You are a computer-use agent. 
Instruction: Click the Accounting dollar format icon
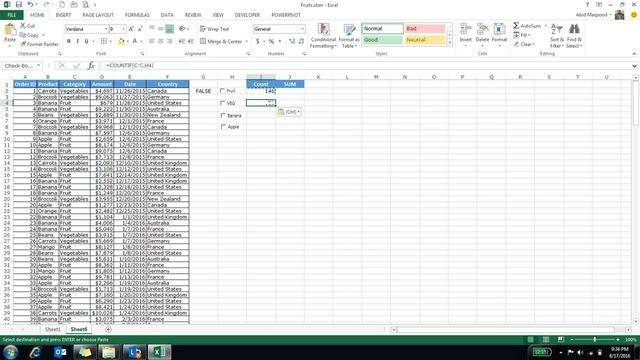click(x=258, y=41)
